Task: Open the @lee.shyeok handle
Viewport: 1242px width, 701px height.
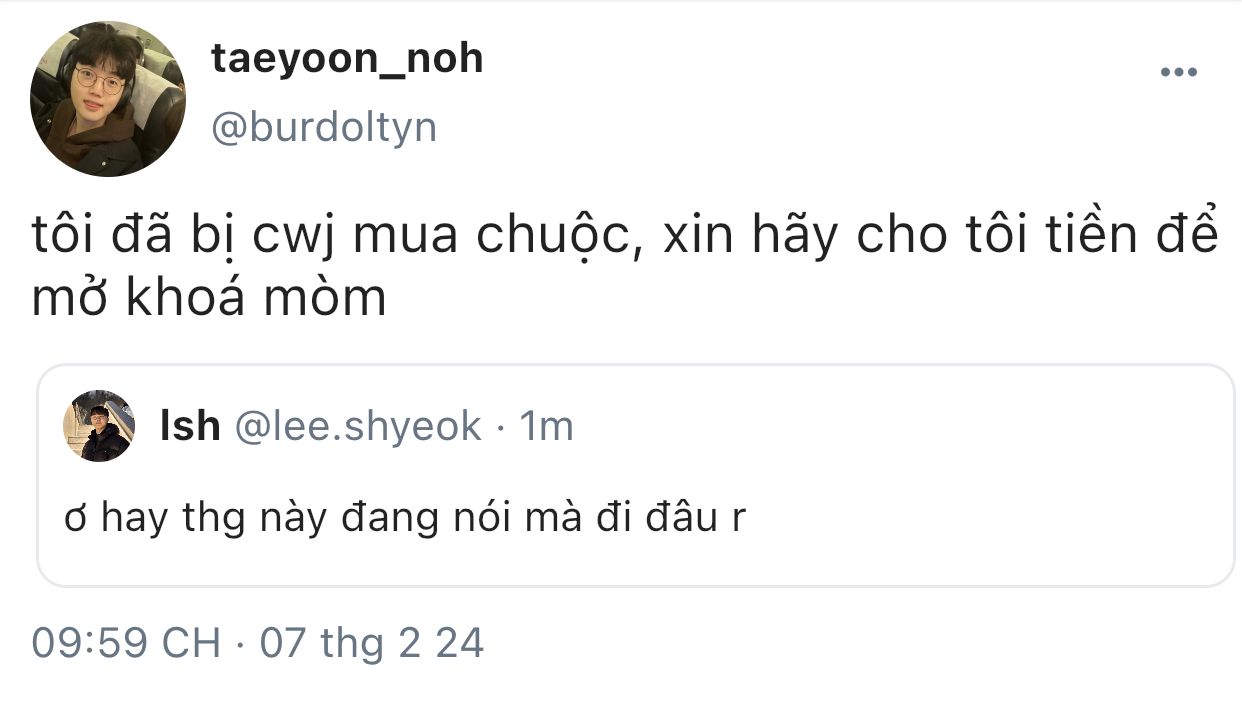Action: pyautogui.click(x=357, y=427)
